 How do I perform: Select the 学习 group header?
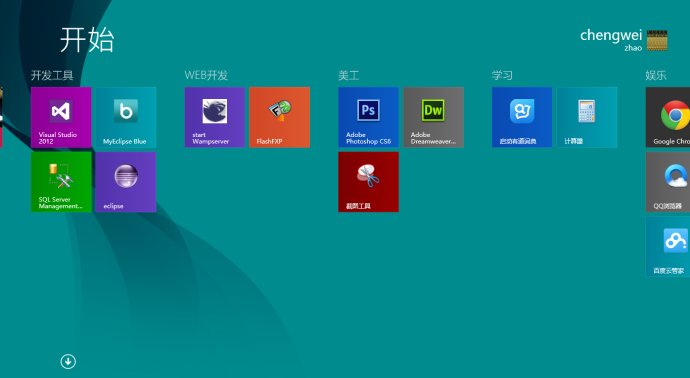click(502, 75)
